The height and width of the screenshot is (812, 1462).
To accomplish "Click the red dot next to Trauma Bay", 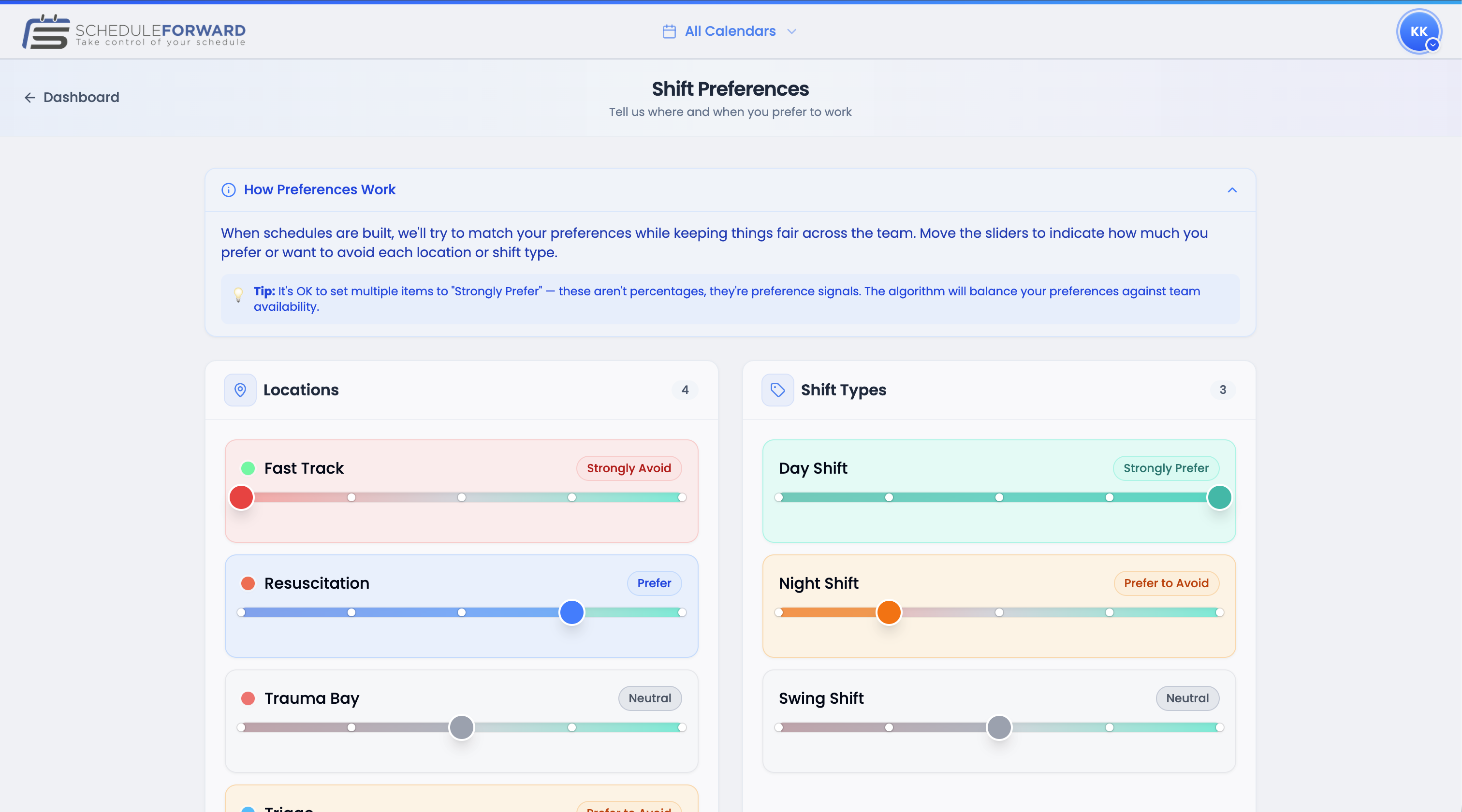I will [x=248, y=698].
